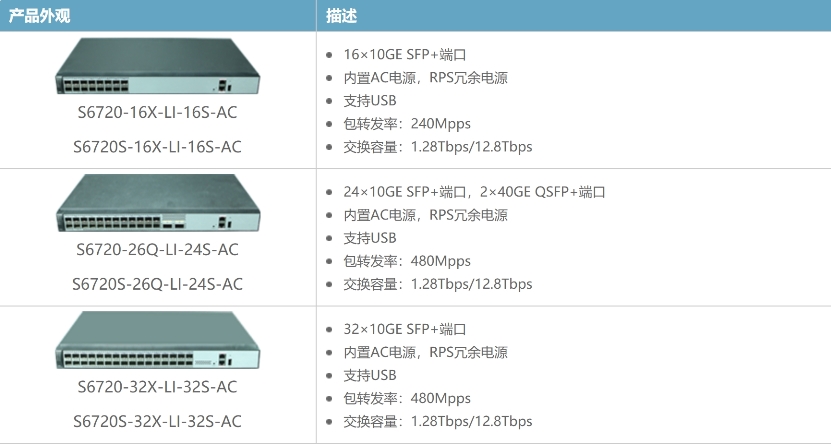
Task: Click the S6720-16X-LI-16S-AC switch product image
Action: (157, 66)
